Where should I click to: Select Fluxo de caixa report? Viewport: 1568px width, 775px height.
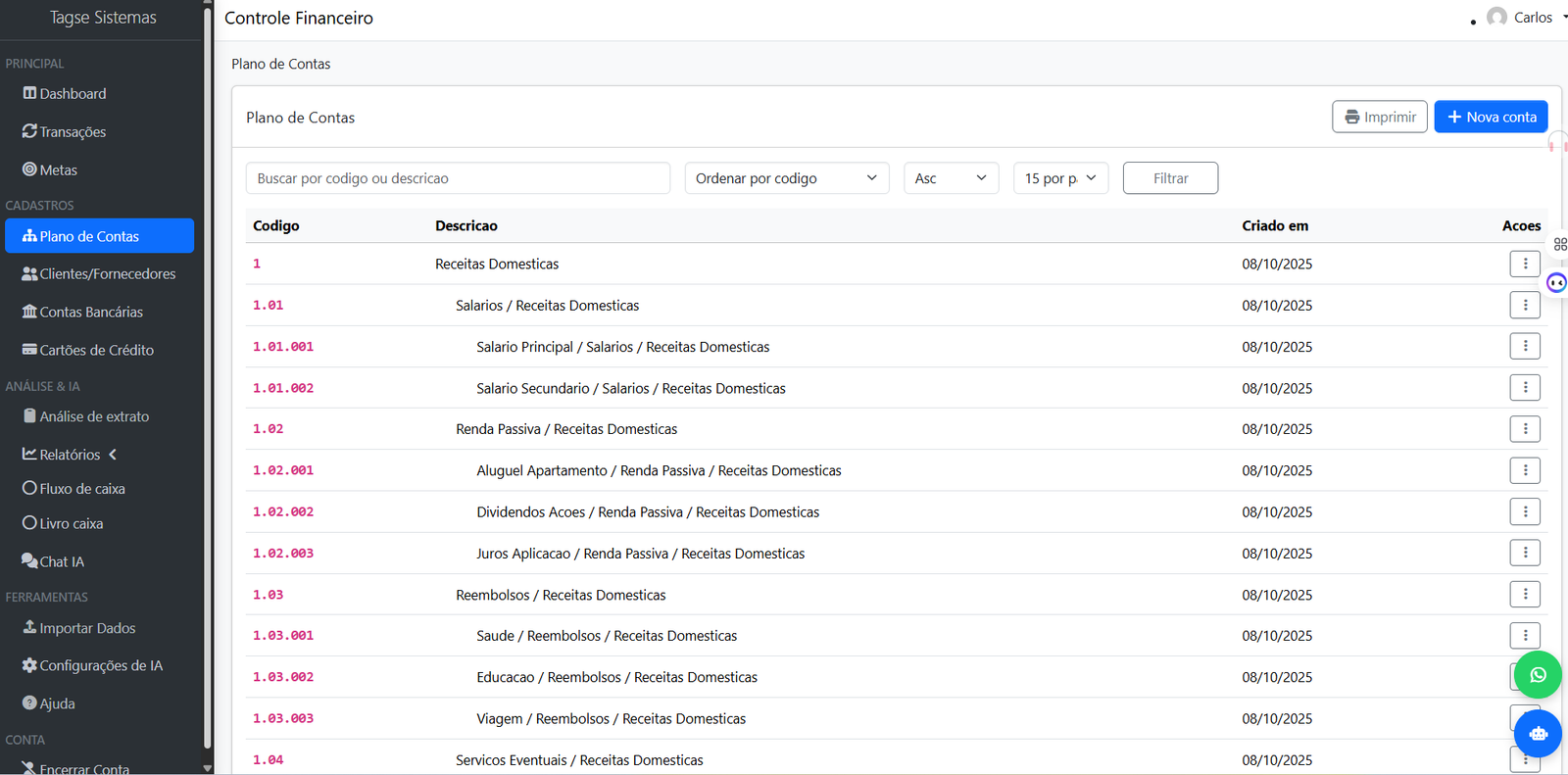click(x=81, y=489)
